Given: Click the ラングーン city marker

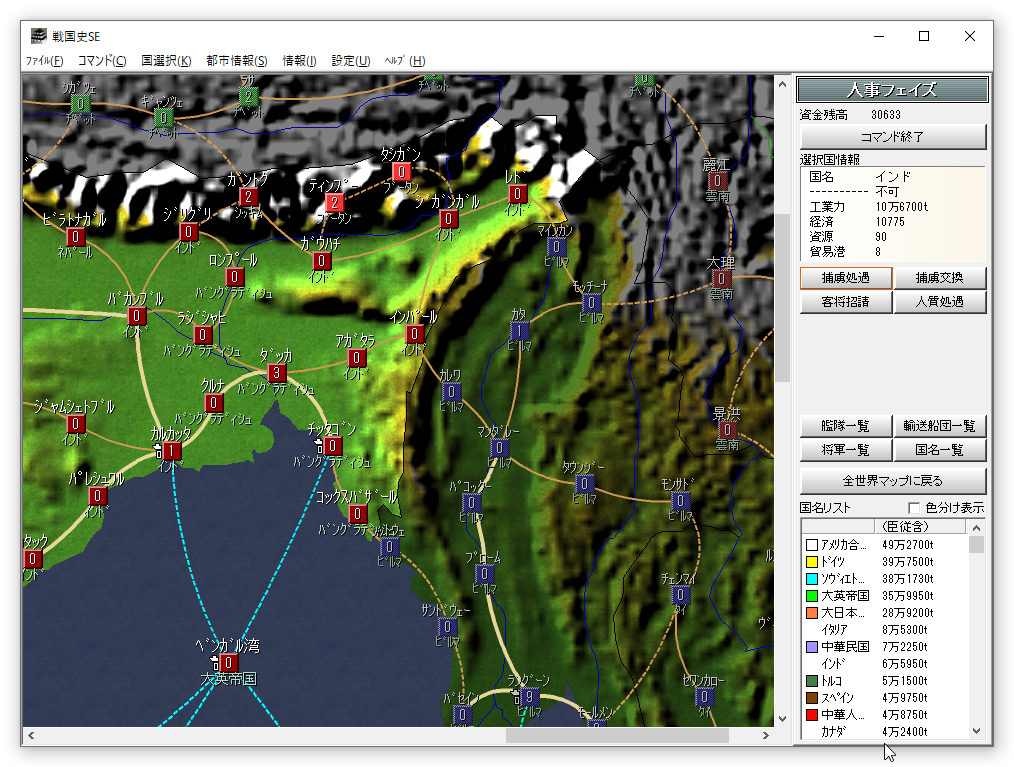Looking at the screenshot, I should pos(530,697).
